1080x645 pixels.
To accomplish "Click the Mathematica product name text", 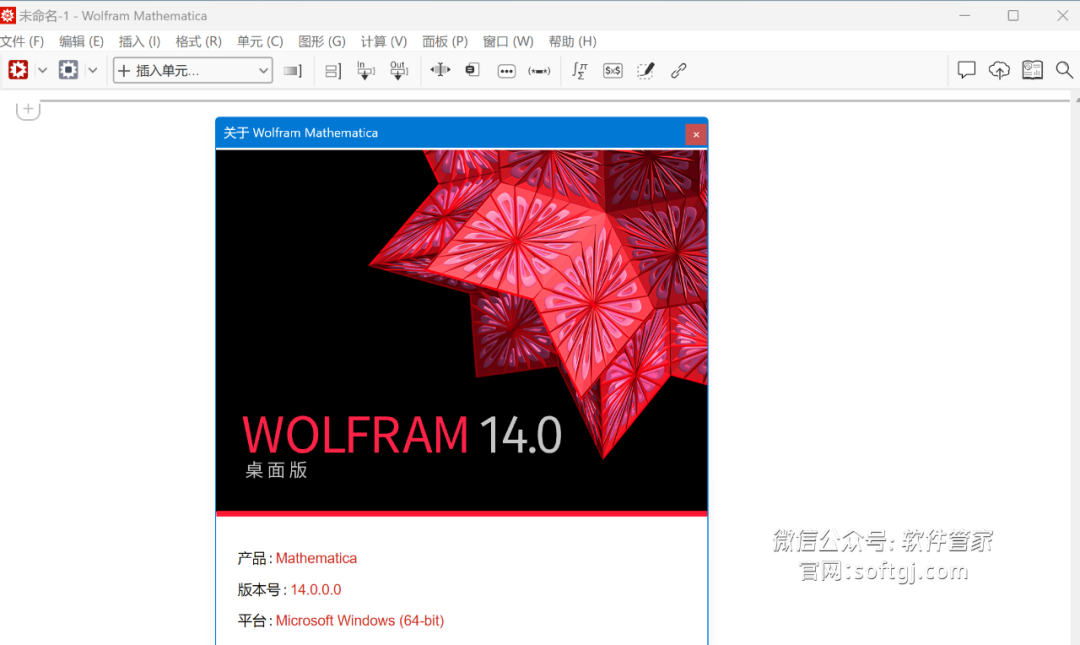I will [x=316, y=558].
